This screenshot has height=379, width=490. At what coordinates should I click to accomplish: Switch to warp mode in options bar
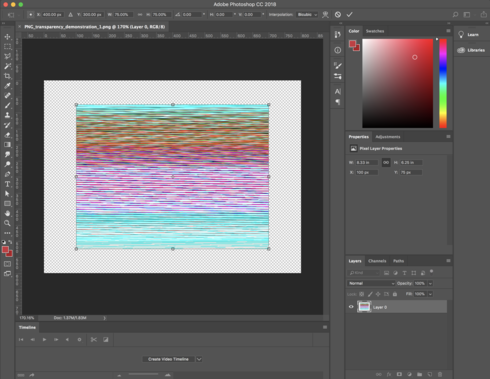(325, 15)
